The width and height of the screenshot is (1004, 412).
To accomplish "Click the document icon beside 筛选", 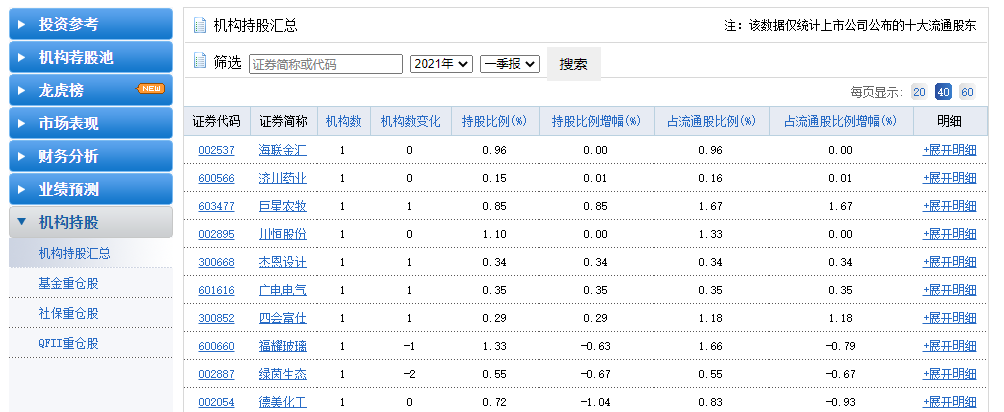I will point(200,61).
